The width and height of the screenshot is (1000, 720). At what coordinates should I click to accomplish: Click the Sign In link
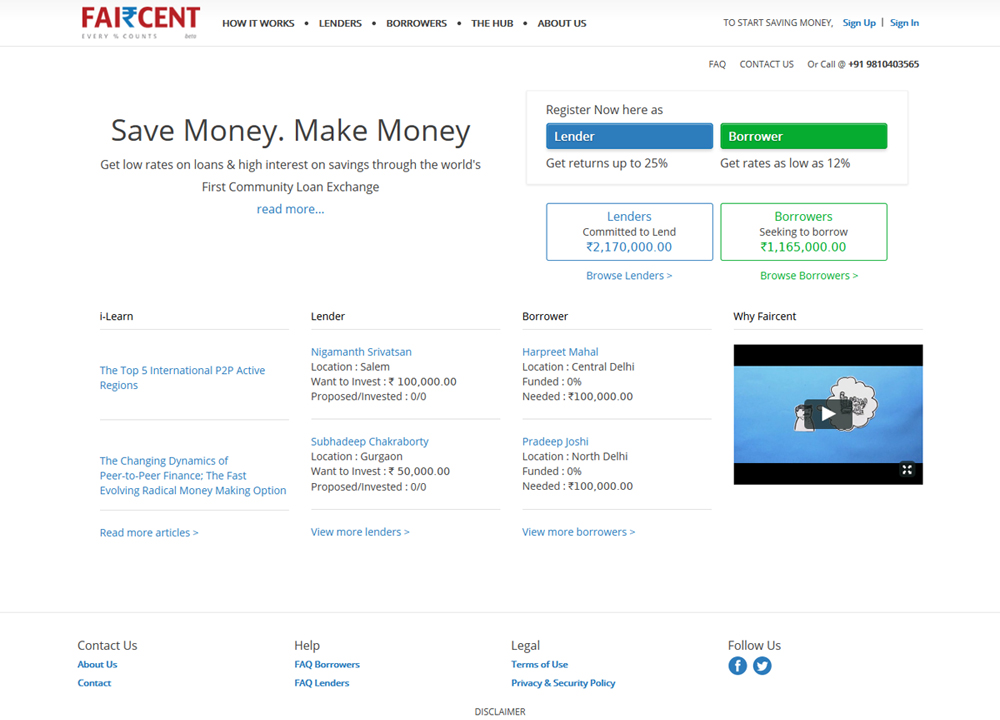904,23
